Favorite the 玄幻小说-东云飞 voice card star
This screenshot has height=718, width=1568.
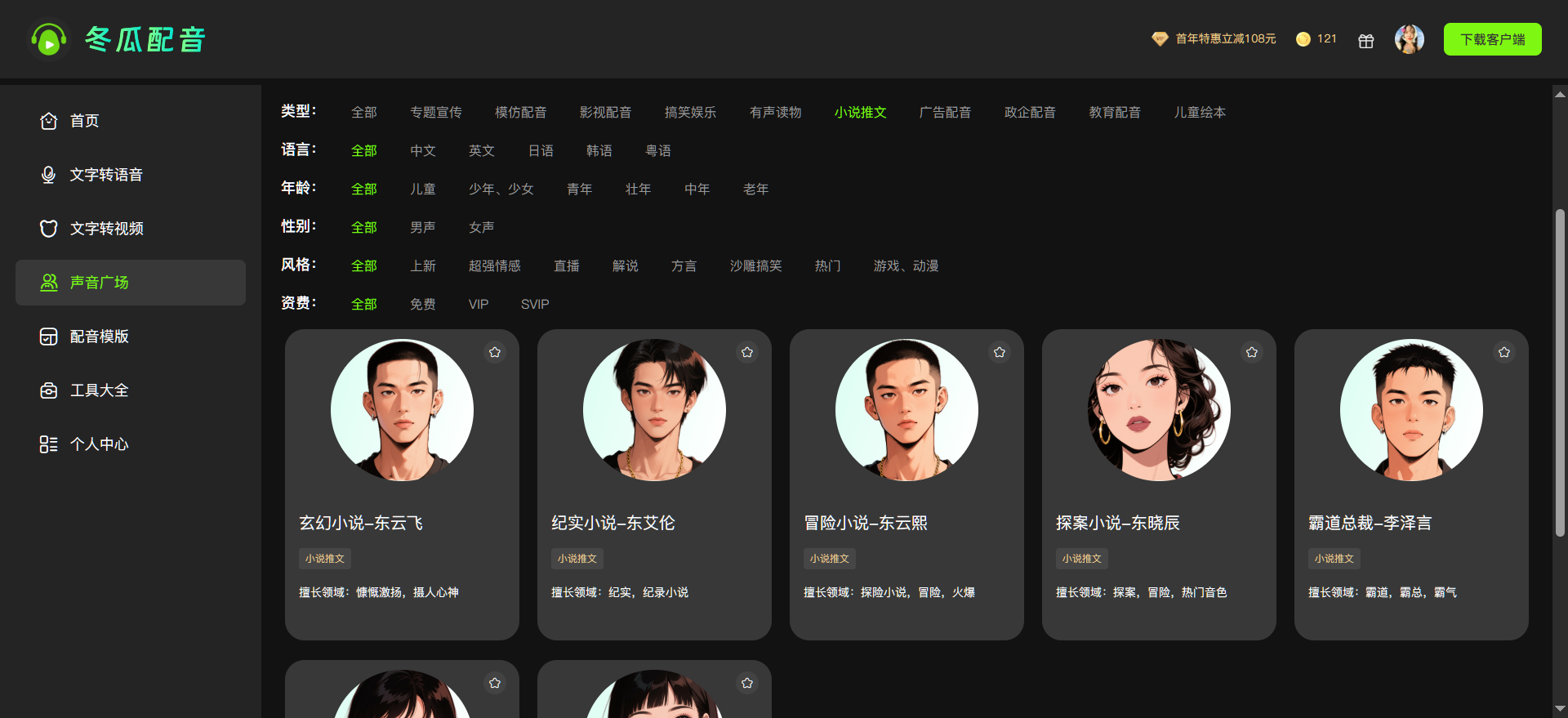[495, 352]
